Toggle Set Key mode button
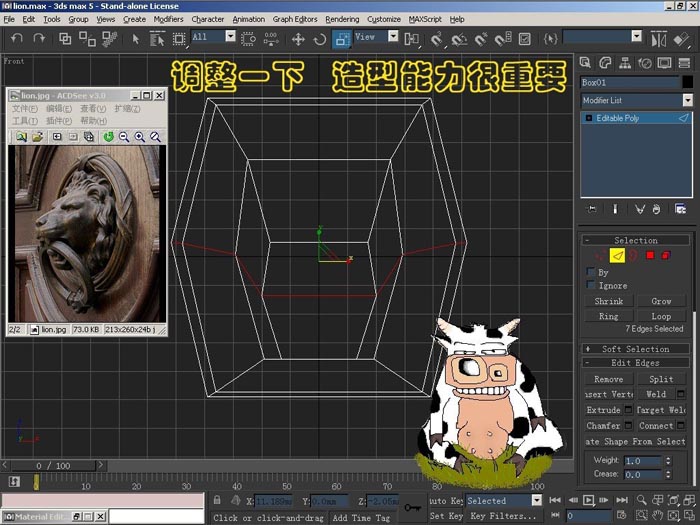Viewport: 700px width, 525px height. pyautogui.click(x=446, y=516)
